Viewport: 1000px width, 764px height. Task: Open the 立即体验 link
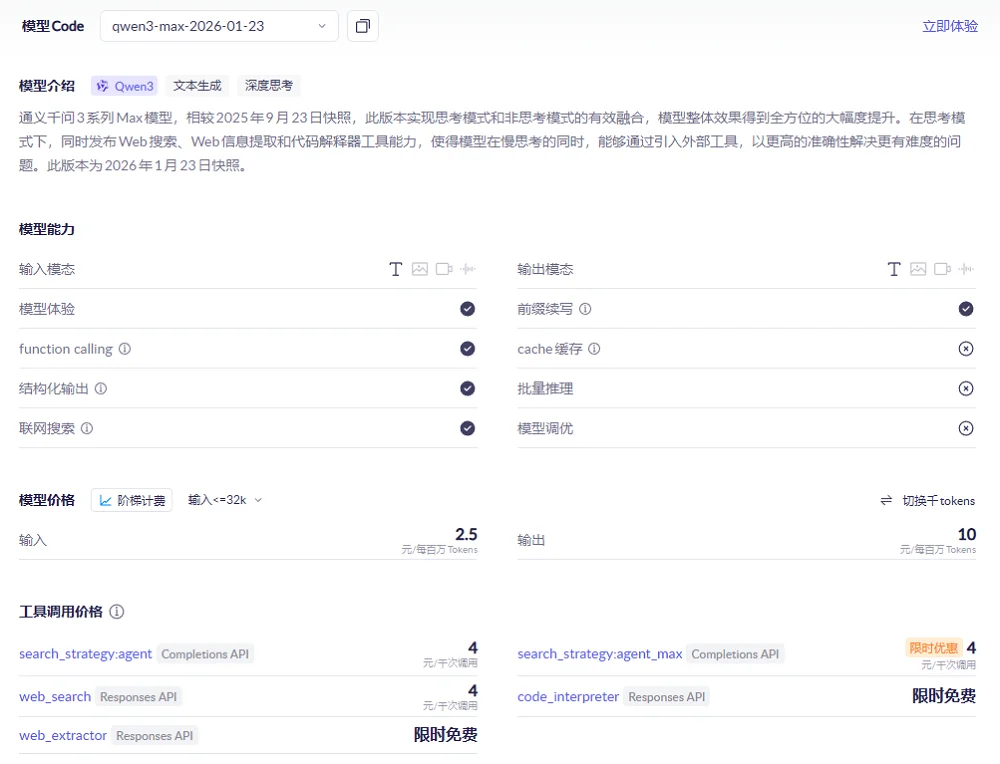949,25
